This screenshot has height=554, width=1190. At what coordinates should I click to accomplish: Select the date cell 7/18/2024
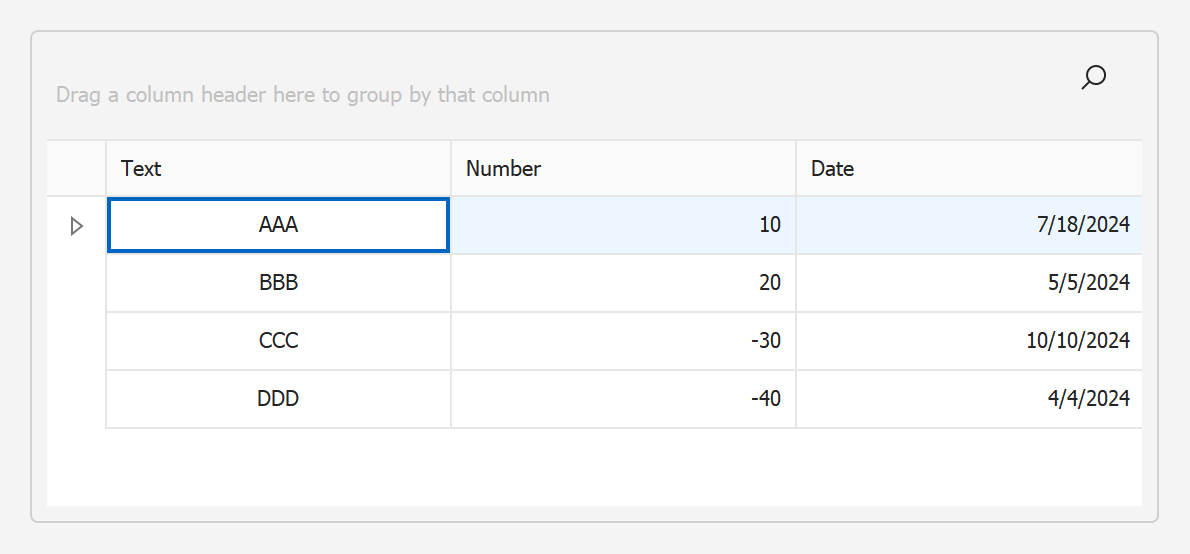click(968, 225)
